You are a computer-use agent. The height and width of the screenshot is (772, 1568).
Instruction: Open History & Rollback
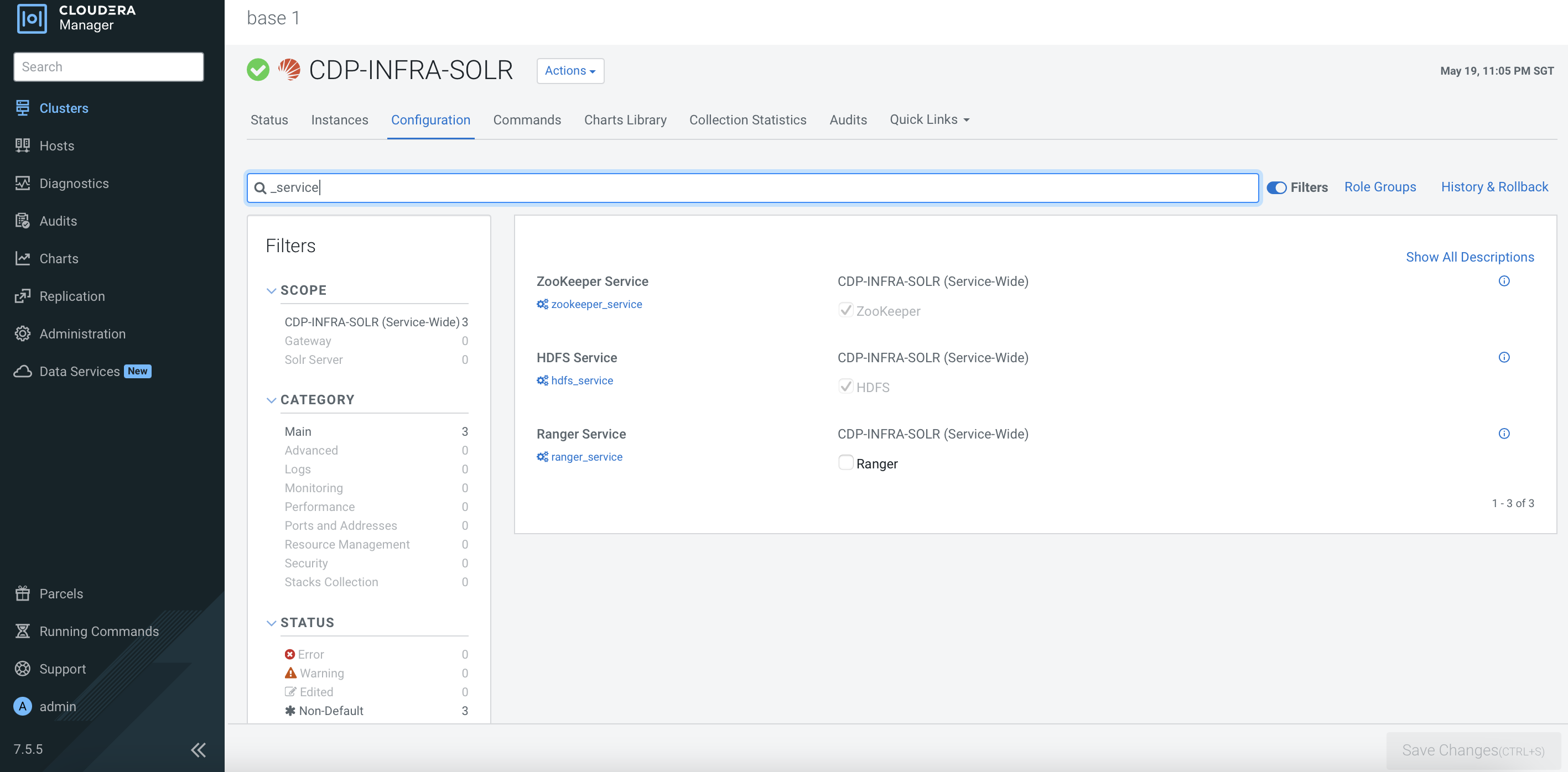1494,187
